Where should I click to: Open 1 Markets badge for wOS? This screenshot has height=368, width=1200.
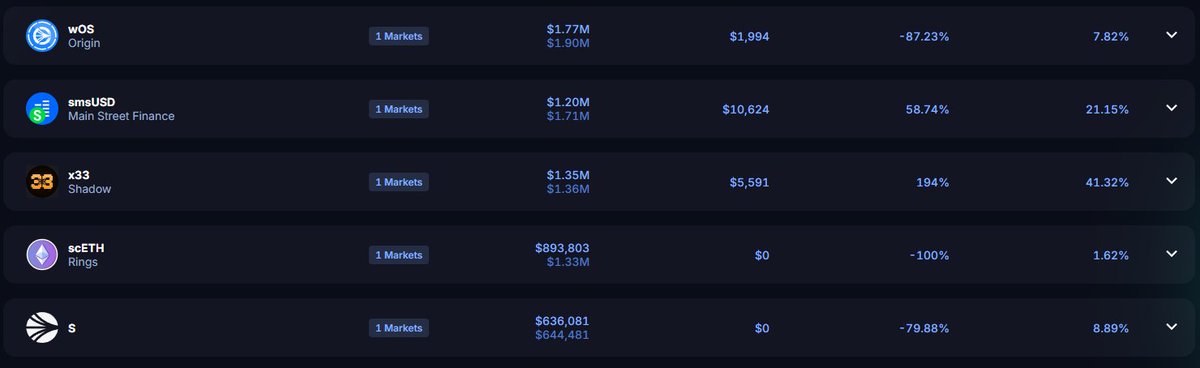pos(399,36)
